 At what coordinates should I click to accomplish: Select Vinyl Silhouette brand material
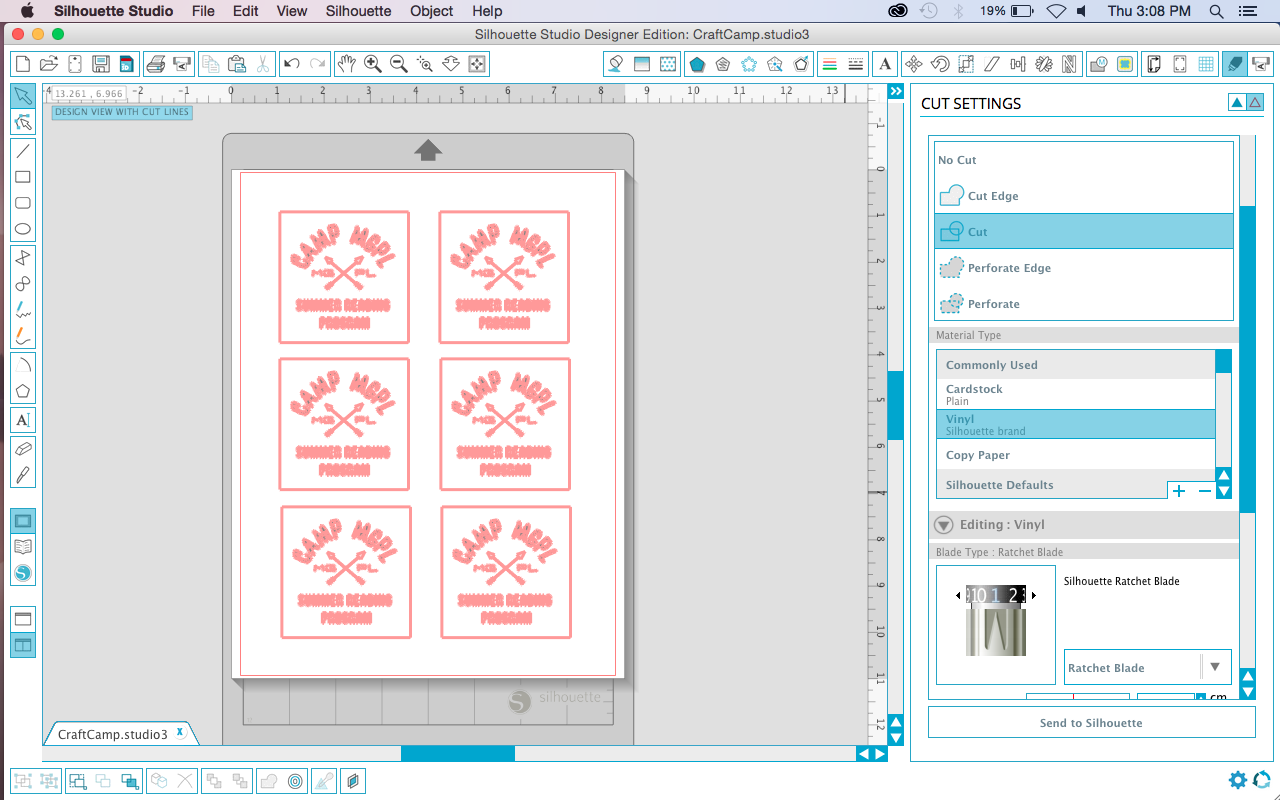(1076, 424)
